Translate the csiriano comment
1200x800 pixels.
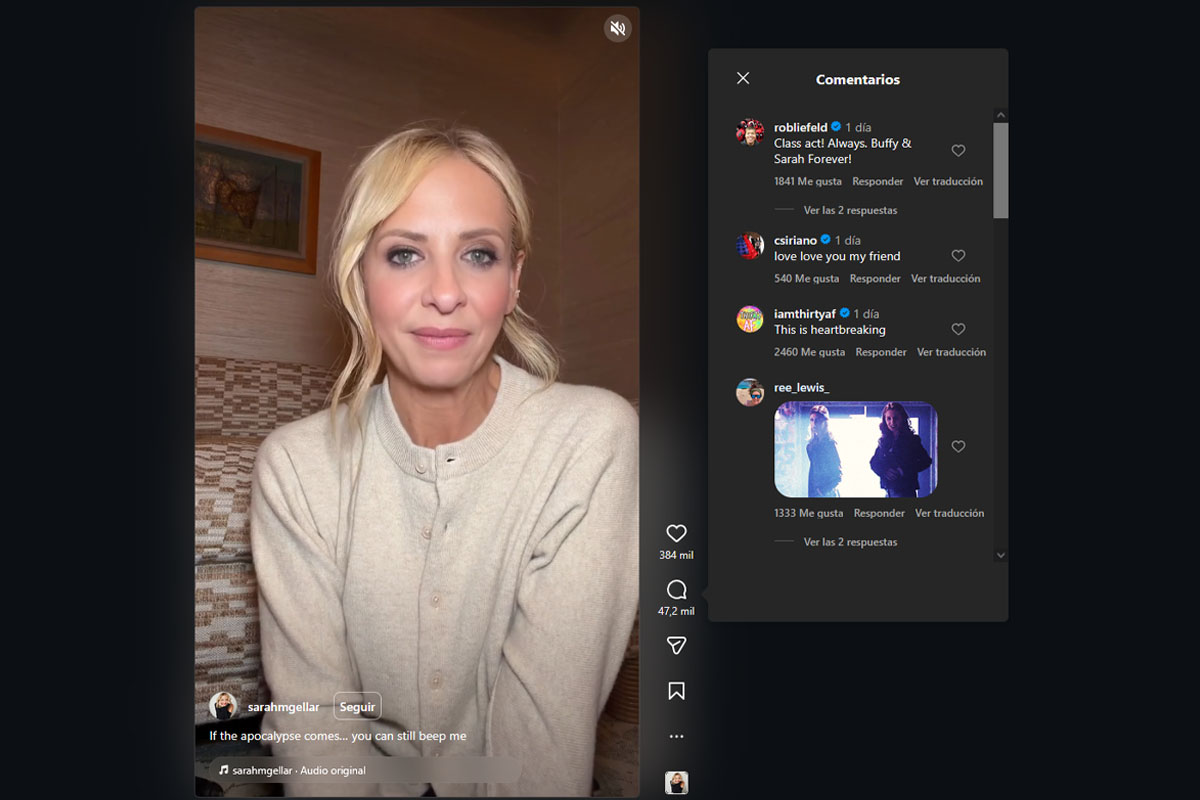pyautogui.click(x=945, y=279)
